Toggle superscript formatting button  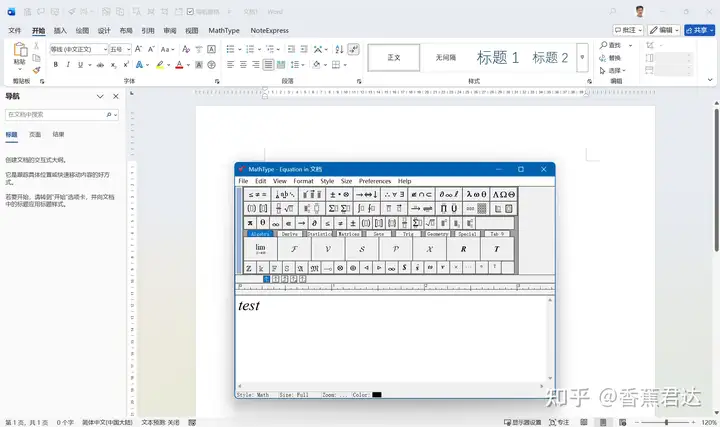pyautogui.click(x=126, y=65)
